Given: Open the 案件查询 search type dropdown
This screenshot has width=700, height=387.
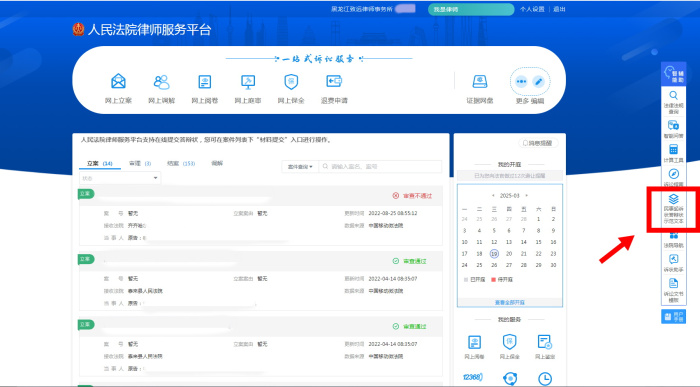Looking at the screenshot, I should coord(300,166).
